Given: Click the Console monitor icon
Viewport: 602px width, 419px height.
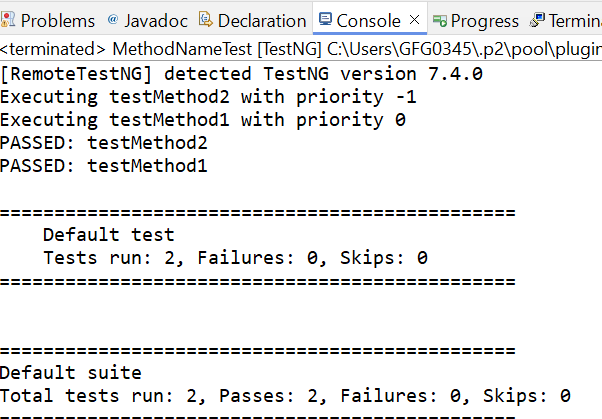Looking at the screenshot, I should pyautogui.click(x=325, y=19).
